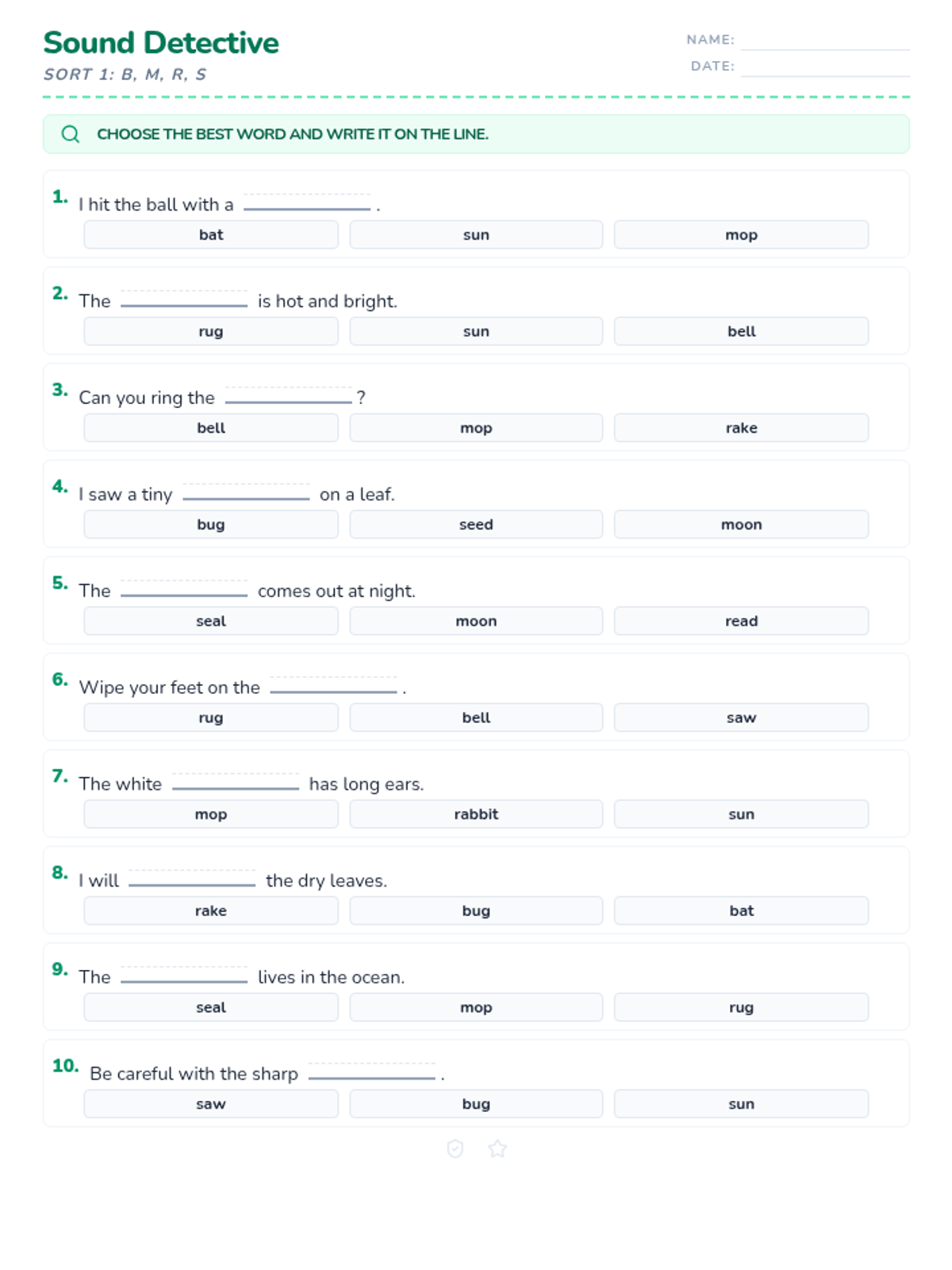Select the "rabbit" word choice
The width and height of the screenshot is (952, 1270).
476,814
